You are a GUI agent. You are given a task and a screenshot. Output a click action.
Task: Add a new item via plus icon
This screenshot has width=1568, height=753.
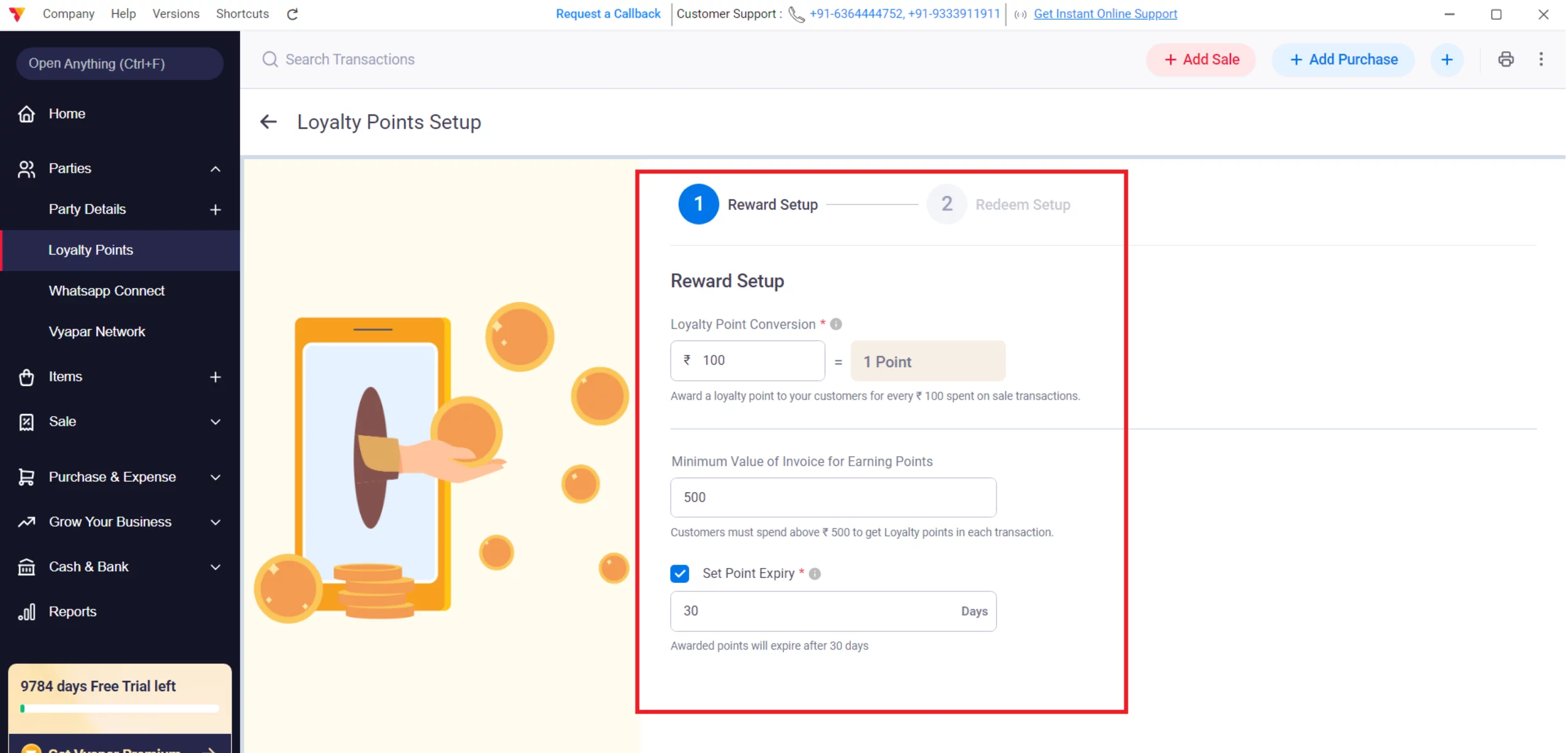[x=214, y=376]
